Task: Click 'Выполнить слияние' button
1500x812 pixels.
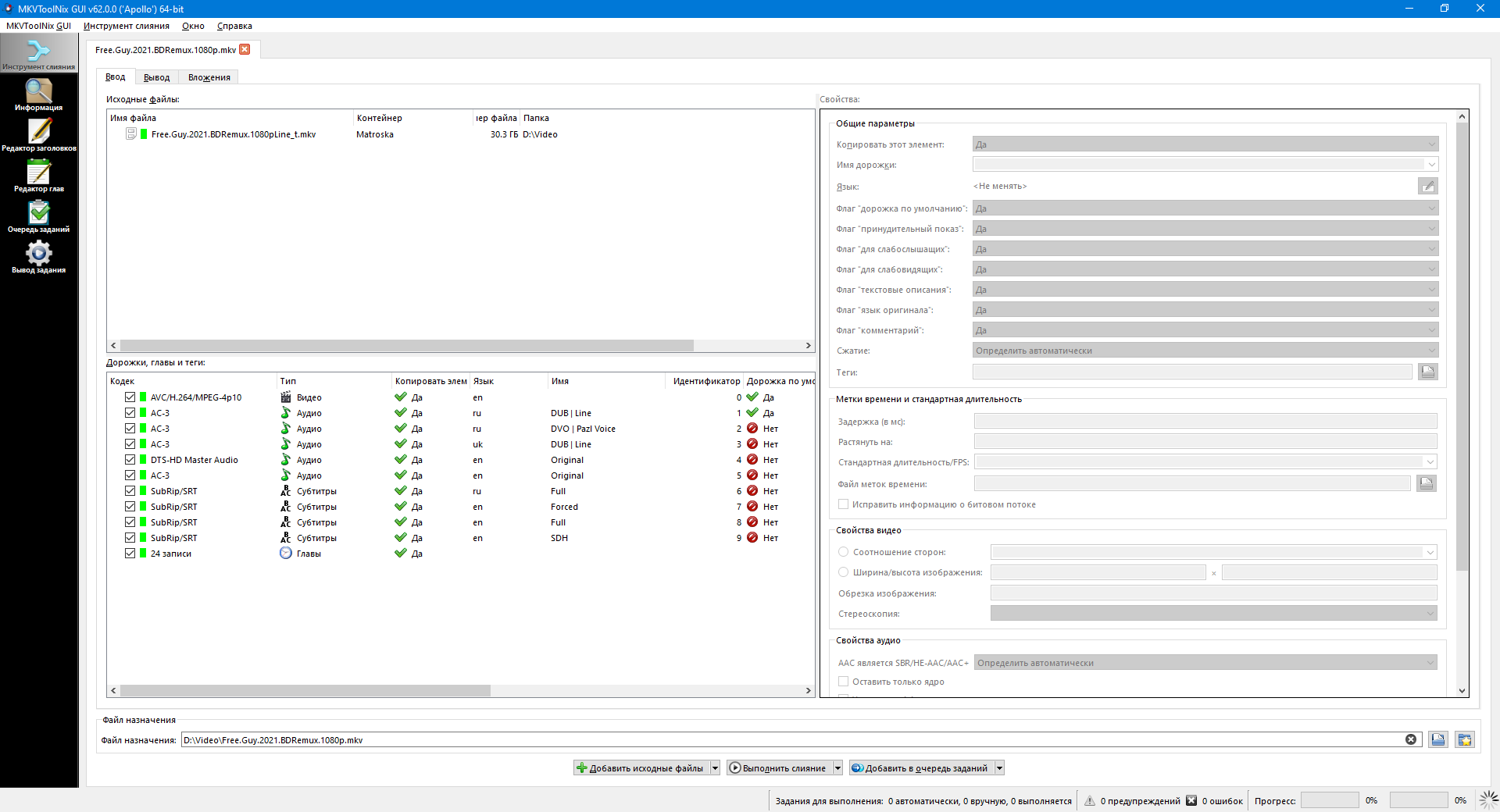Action: pos(779,768)
